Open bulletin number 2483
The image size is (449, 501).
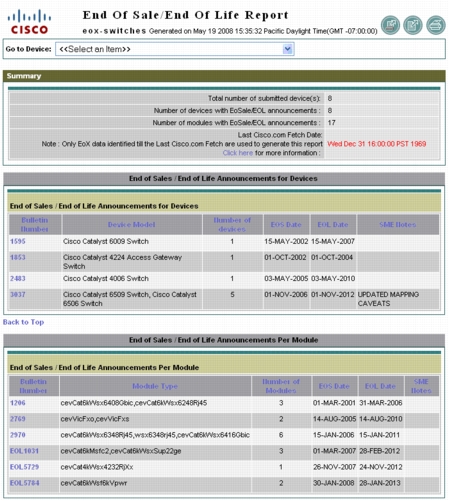[x=18, y=278]
